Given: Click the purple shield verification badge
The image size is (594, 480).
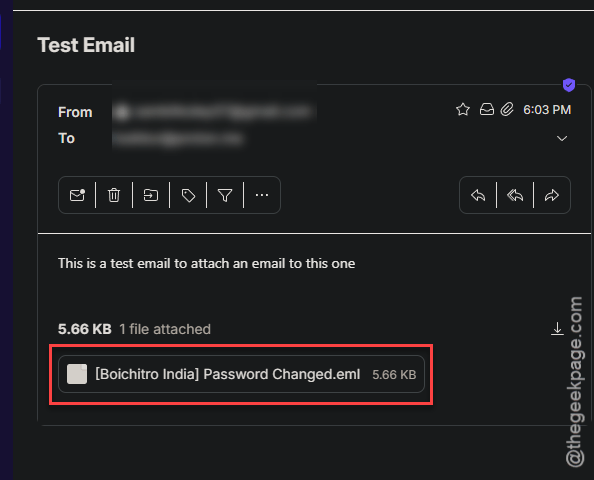Looking at the screenshot, I should [x=569, y=85].
